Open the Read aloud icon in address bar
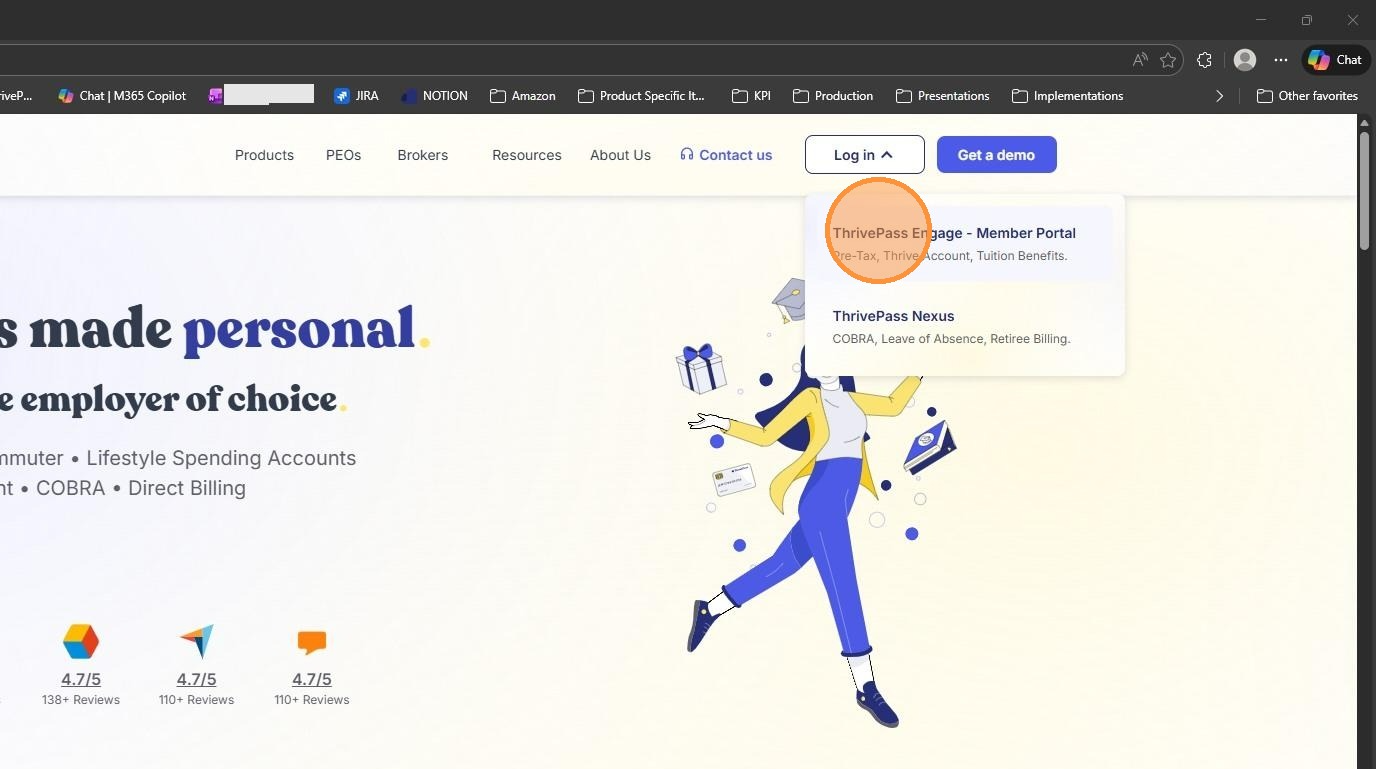Viewport: 1376px width, 769px height. (x=1140, y=60)
